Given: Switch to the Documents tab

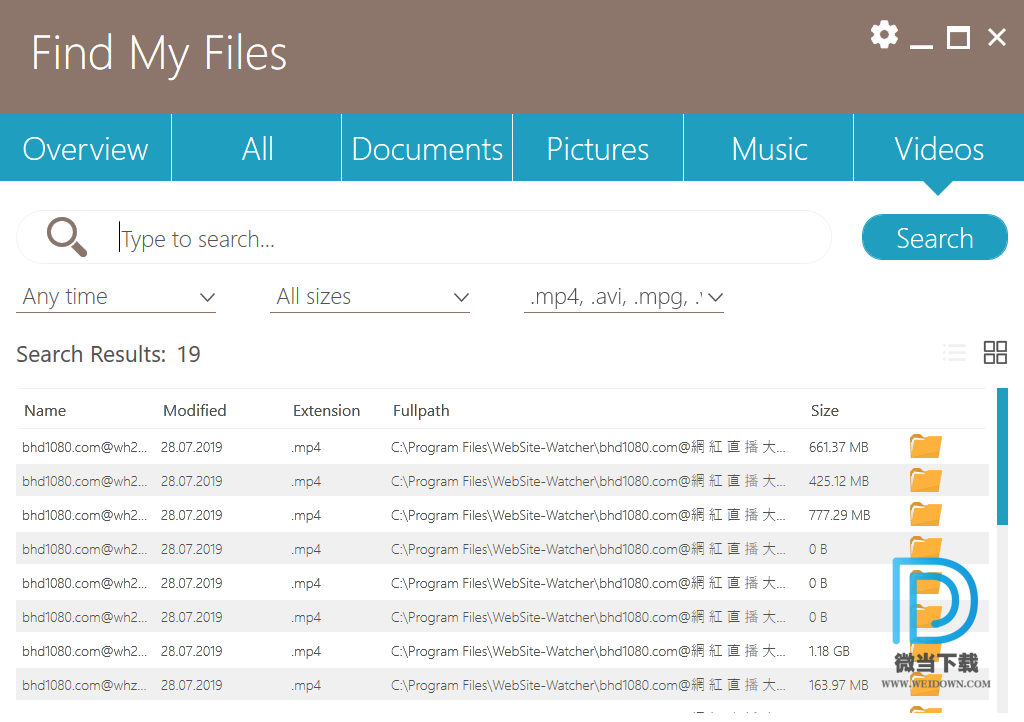Looking at the screenshot, I should point(427,148).
